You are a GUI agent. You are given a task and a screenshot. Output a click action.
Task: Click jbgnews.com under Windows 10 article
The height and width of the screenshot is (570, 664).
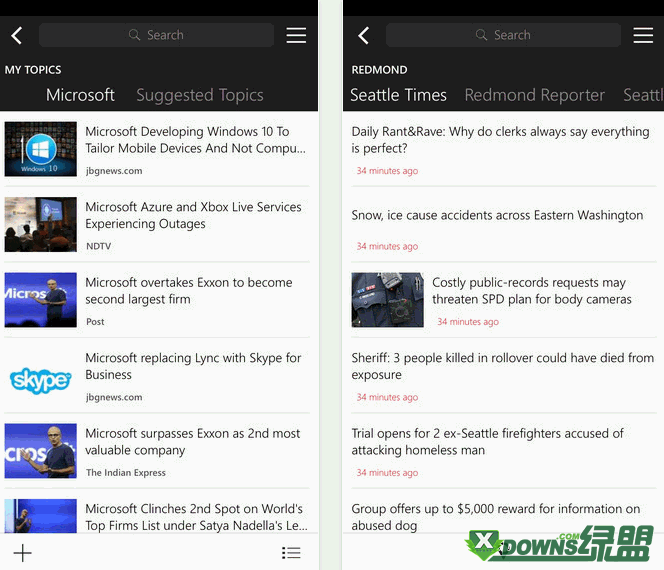114,171
